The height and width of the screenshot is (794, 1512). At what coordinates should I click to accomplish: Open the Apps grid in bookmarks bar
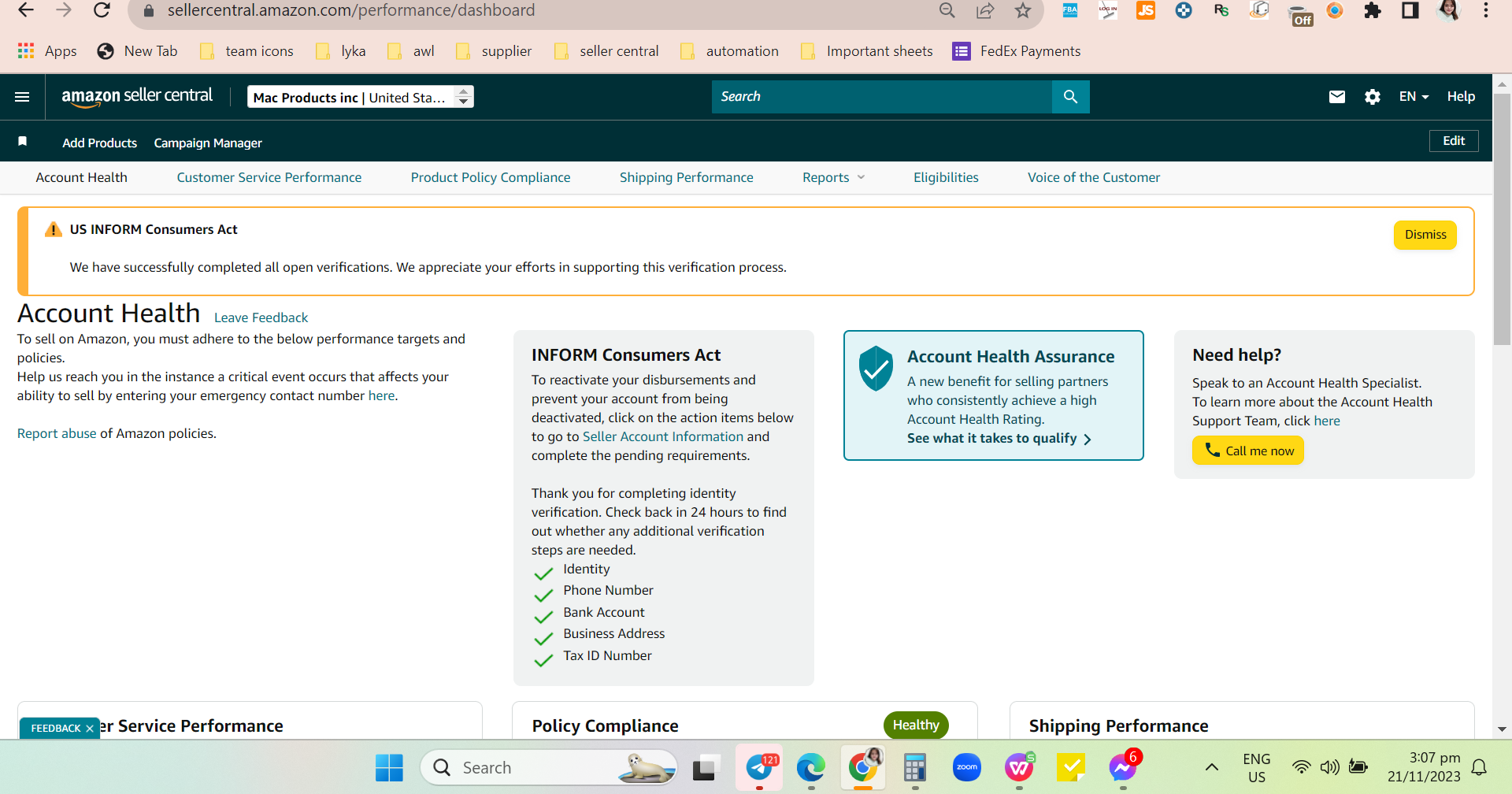point(46,51)
